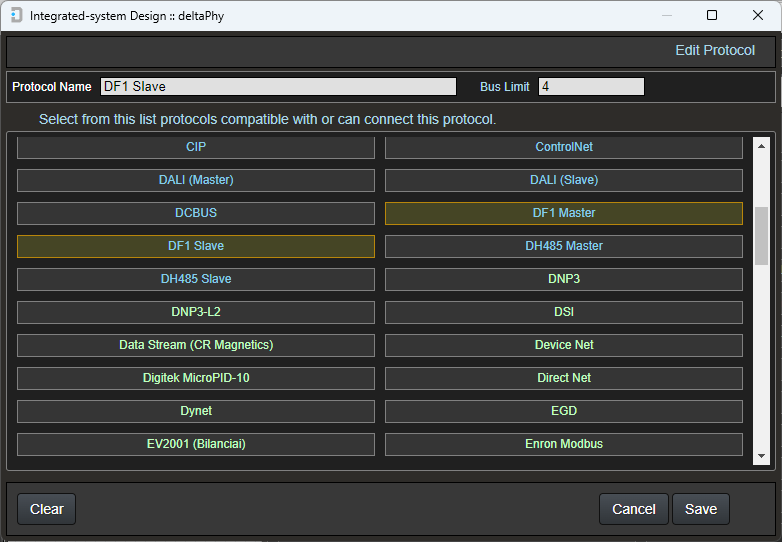Close the deltaPhy window
The image size is (782, 542).
point(758,15)
